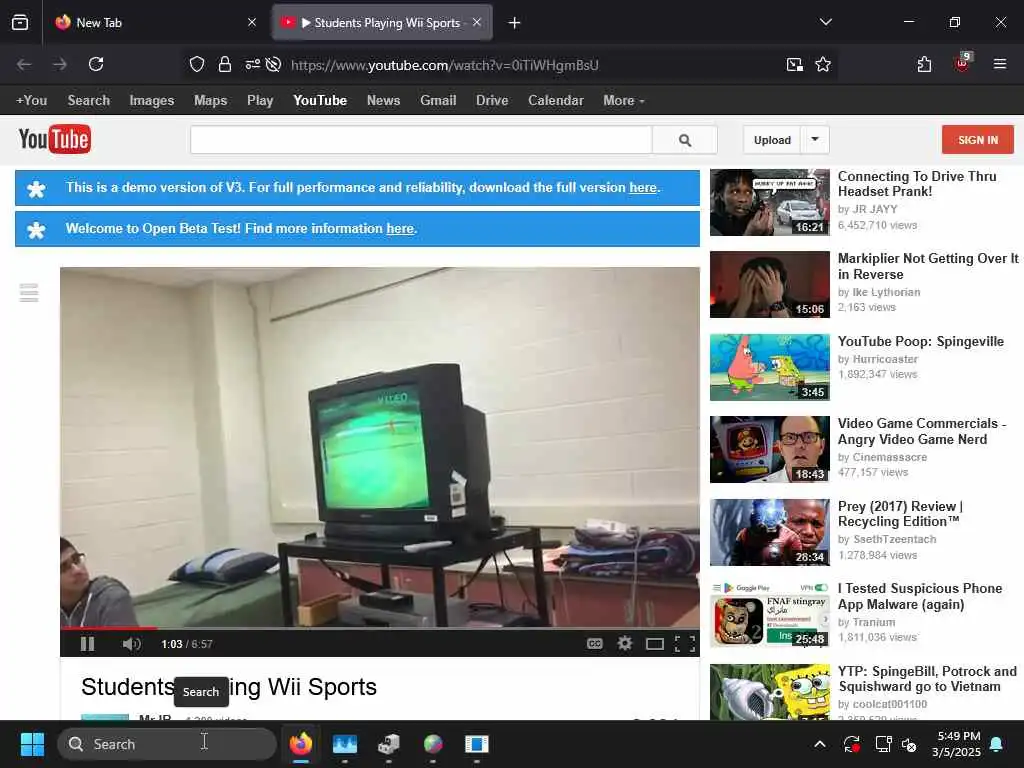Screen dimensions: 1024x768
Task: Open video settings gear
Action: coord(625,644)
